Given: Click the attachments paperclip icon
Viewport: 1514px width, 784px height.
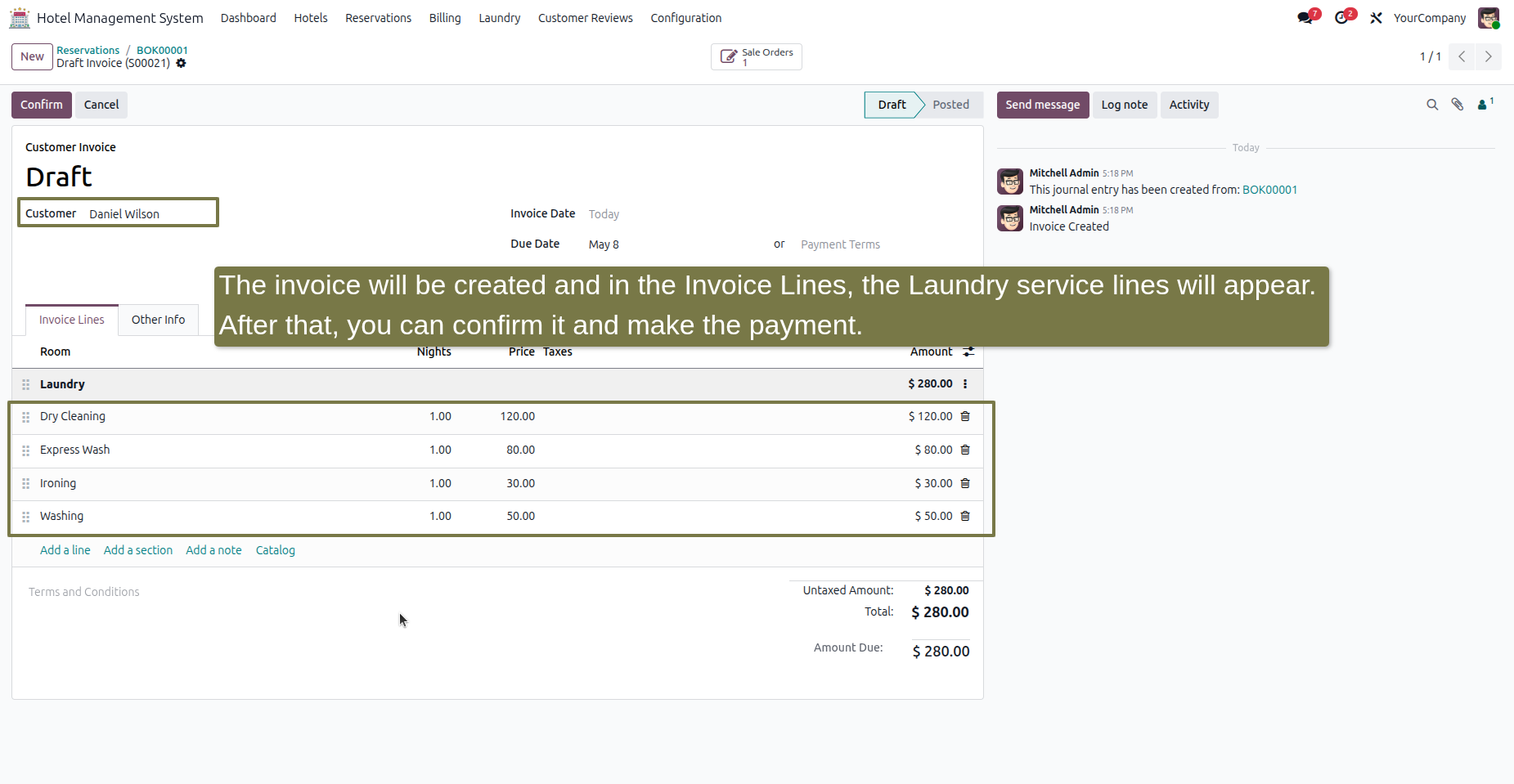Looking at the screenshot, I should [x=1458, y=105].
